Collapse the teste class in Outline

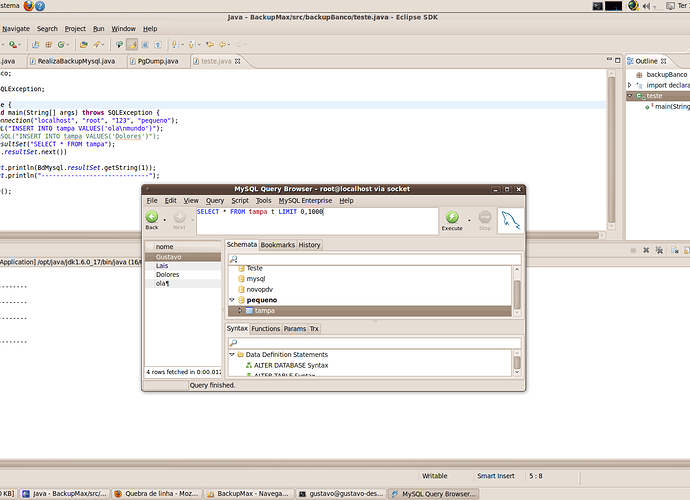pos(630,96)
